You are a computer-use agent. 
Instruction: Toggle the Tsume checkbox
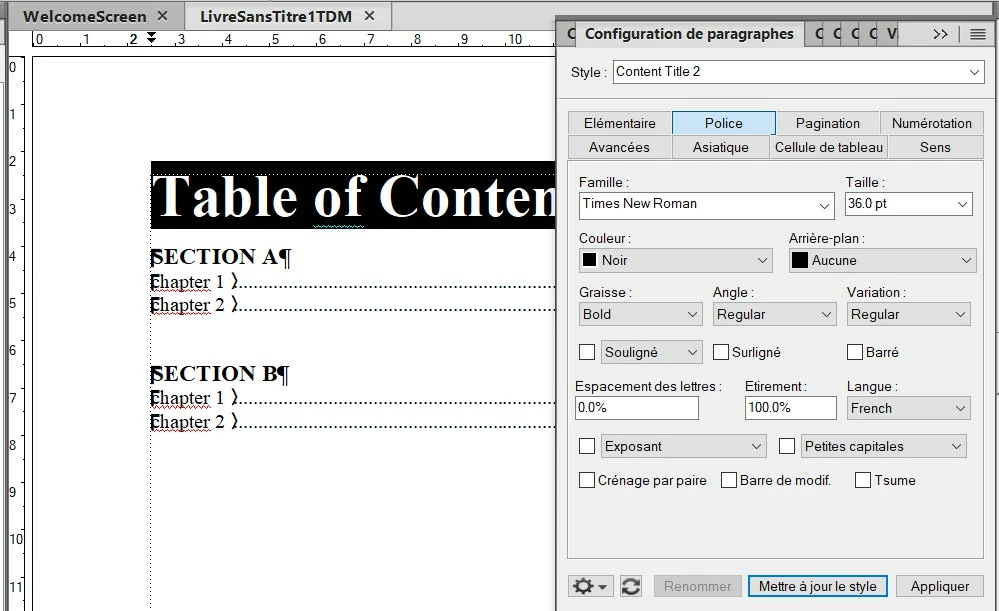point(862,480)
